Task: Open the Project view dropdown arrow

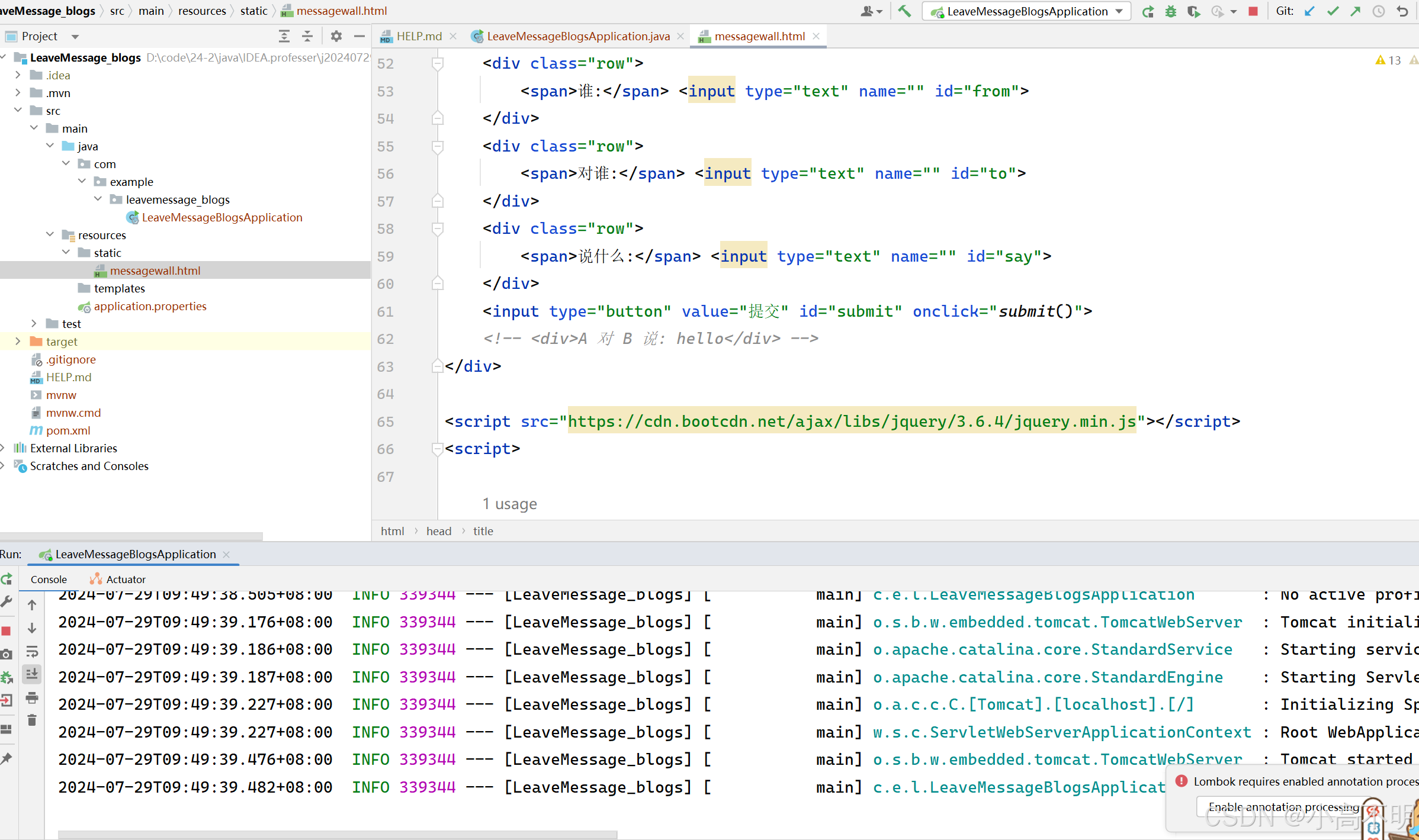Action: 75,37
